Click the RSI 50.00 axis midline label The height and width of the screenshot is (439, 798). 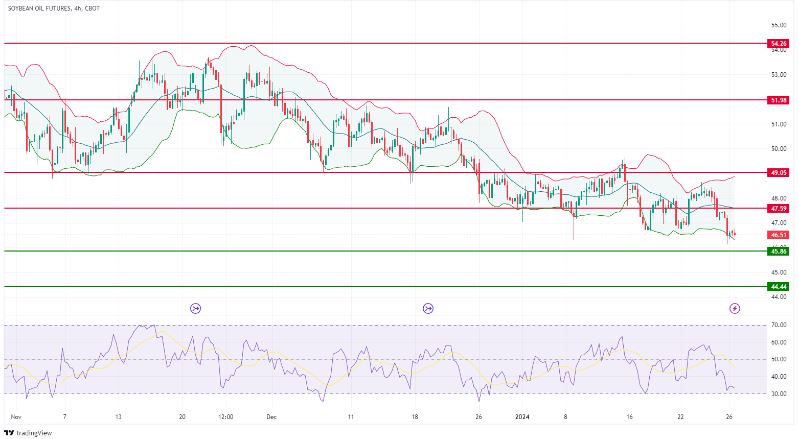778,359
